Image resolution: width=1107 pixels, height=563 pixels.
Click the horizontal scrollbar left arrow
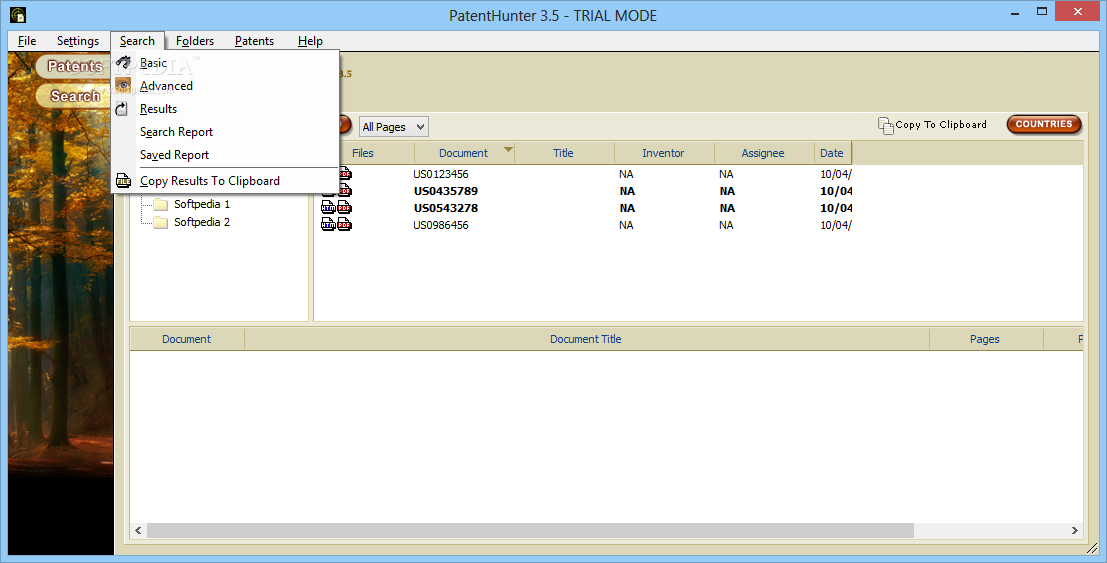(x=138, y=531)
